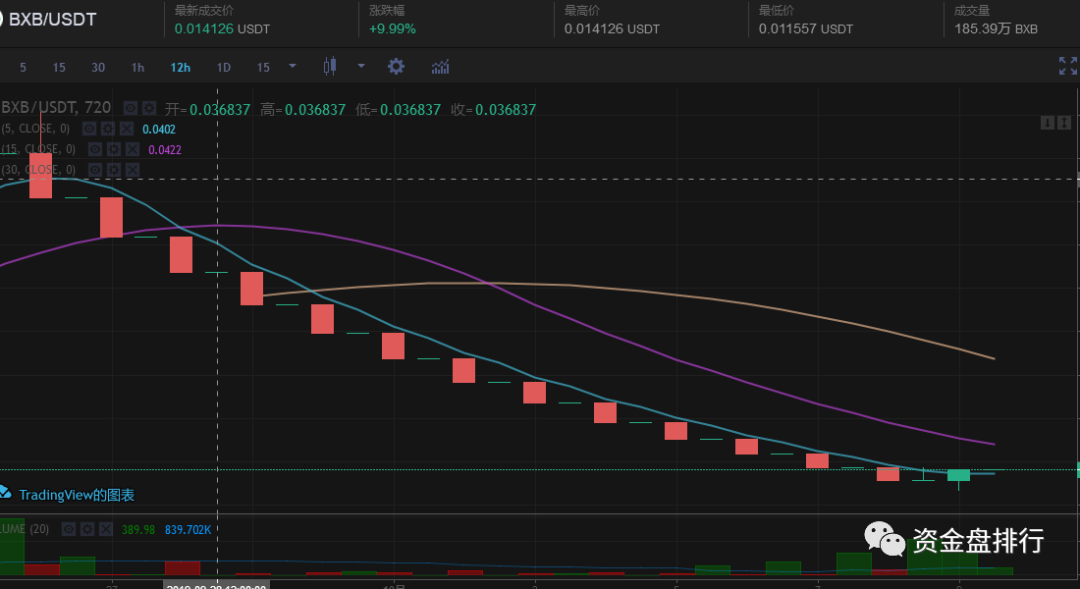Open the indicators chart icon
This screenshot has width=1080, height=589.
[440, 67]
